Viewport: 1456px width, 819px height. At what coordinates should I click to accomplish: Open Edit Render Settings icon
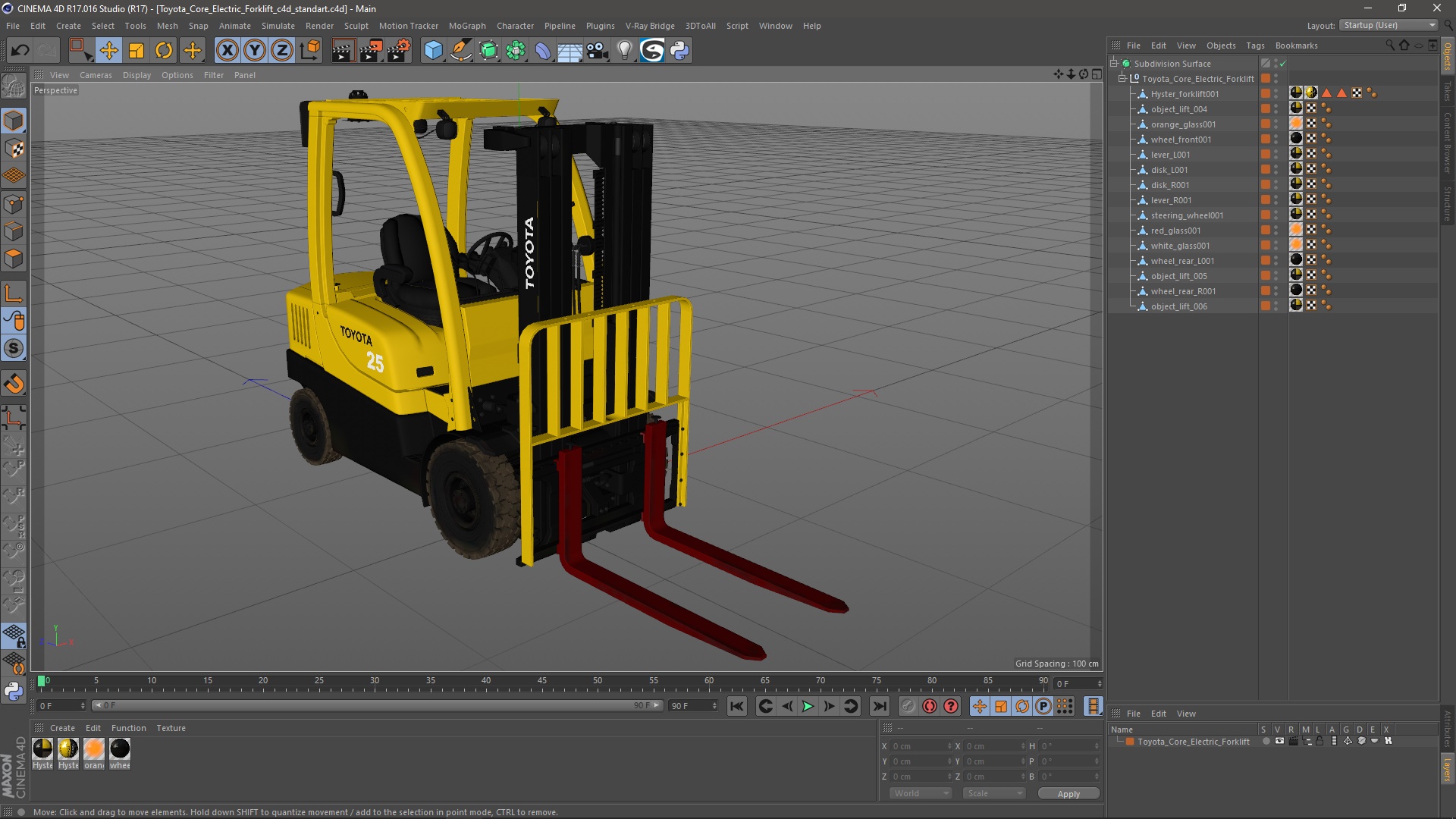pos(399,51)
